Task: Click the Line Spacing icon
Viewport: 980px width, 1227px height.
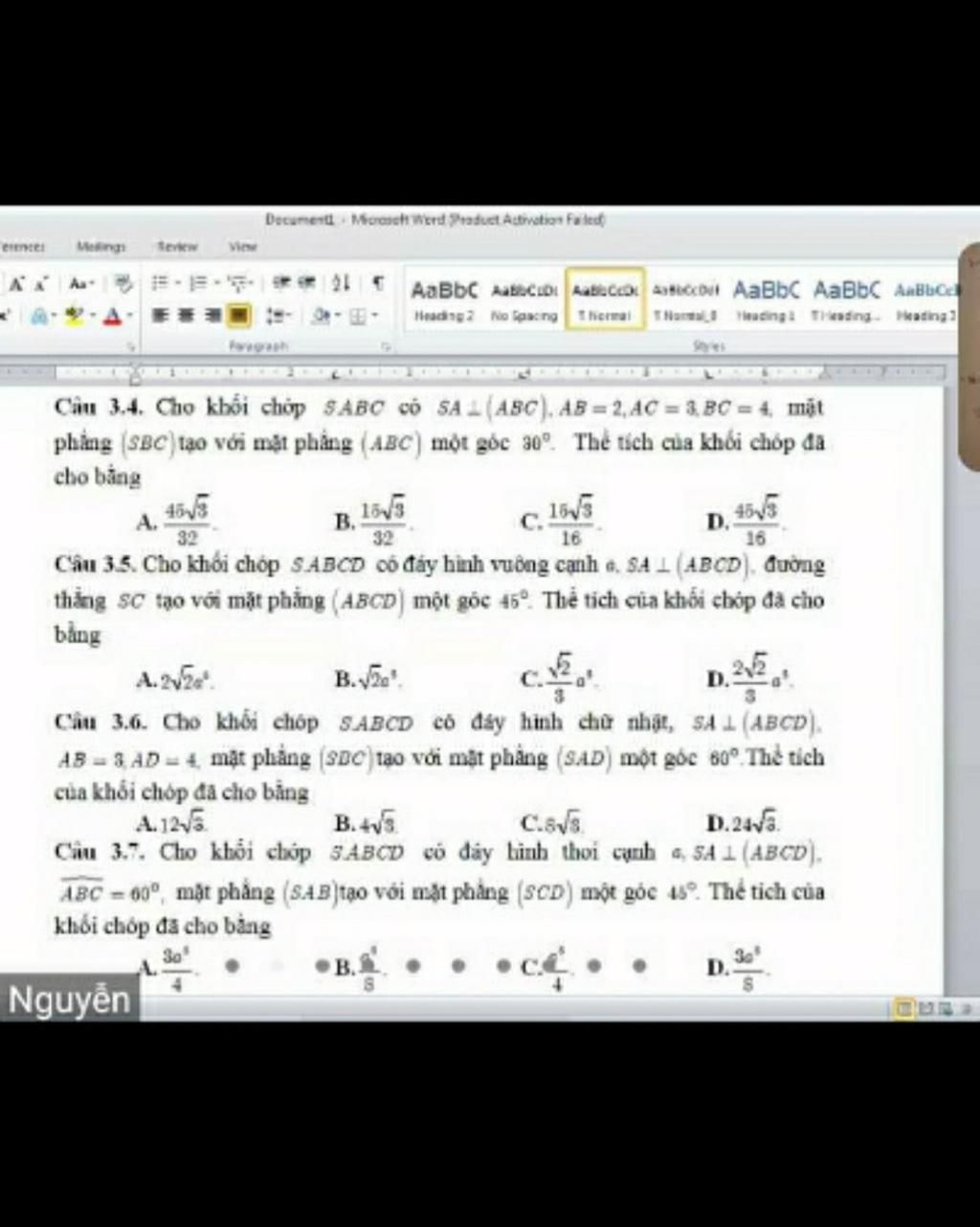Action: click(x=275, y=314)
